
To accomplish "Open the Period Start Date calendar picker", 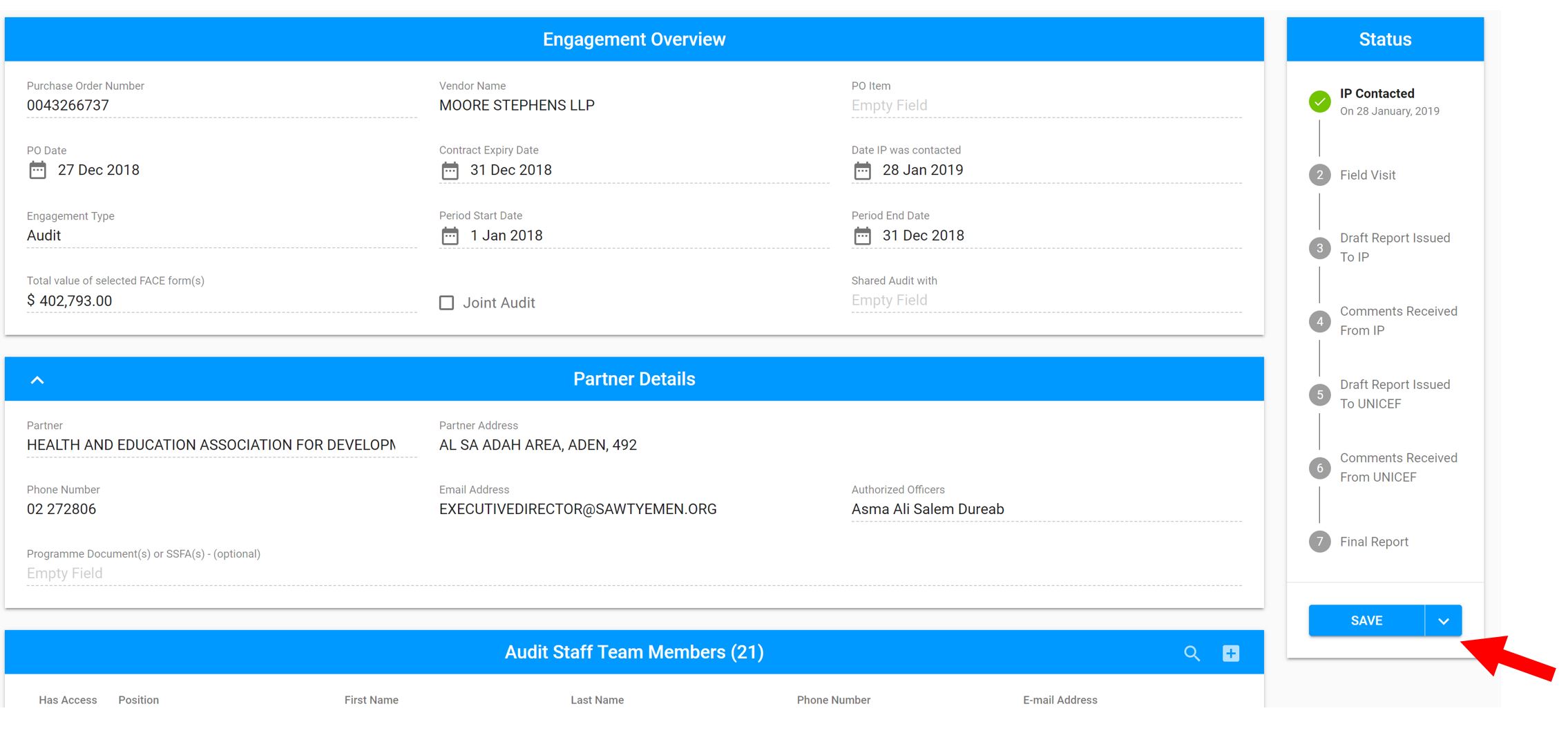I will click(x=450, y=235).
